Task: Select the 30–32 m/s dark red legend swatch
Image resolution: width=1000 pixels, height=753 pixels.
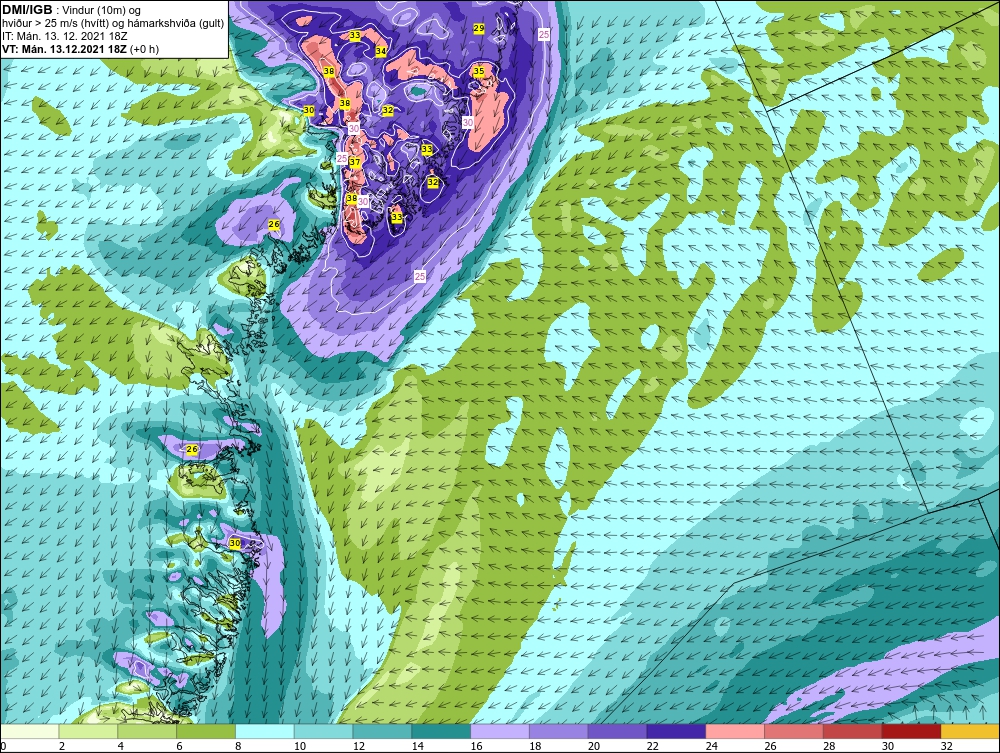Action: (x=911, y=731)
